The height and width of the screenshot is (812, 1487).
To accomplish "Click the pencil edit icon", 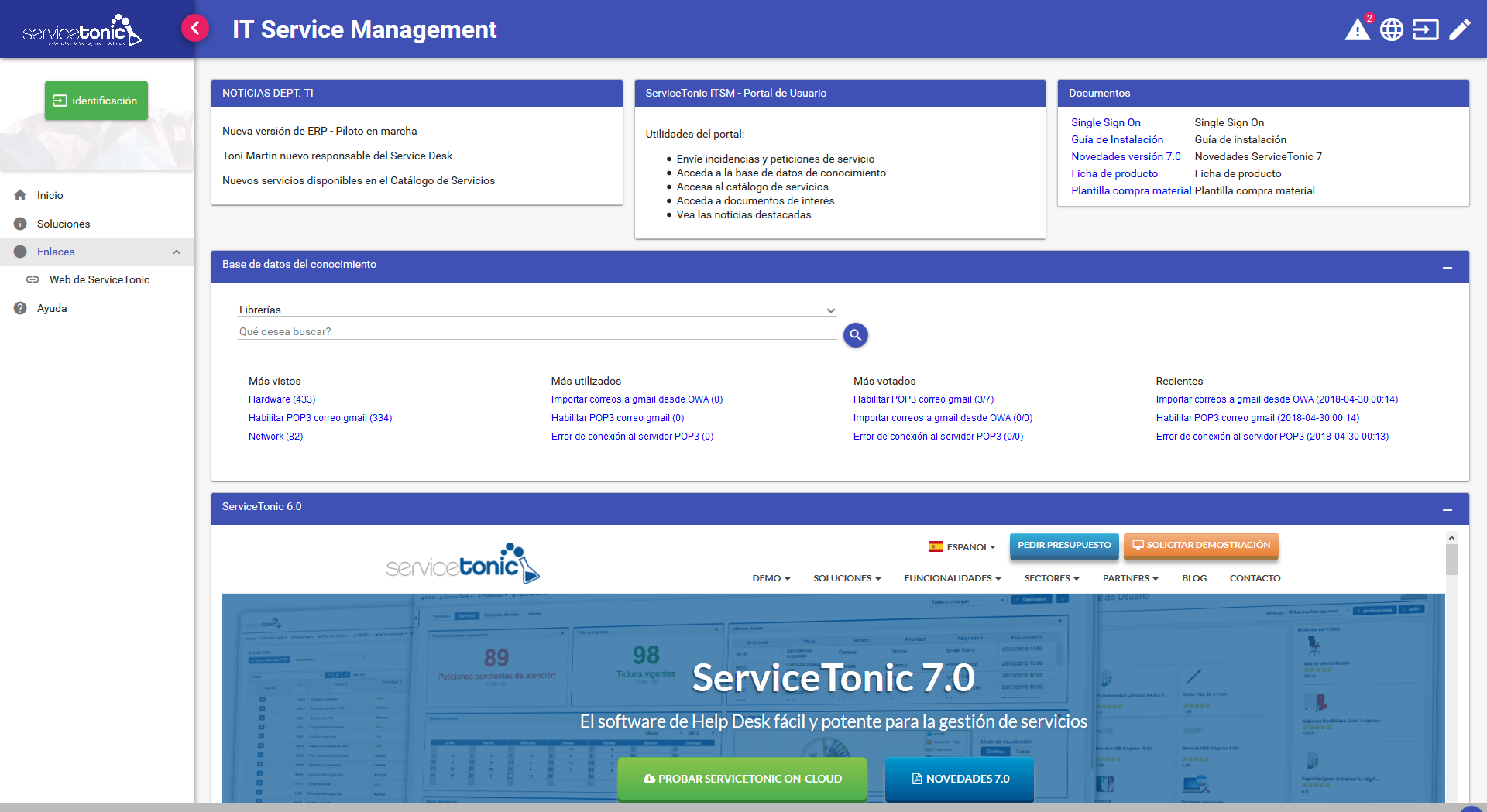I will coord(1460,29).
